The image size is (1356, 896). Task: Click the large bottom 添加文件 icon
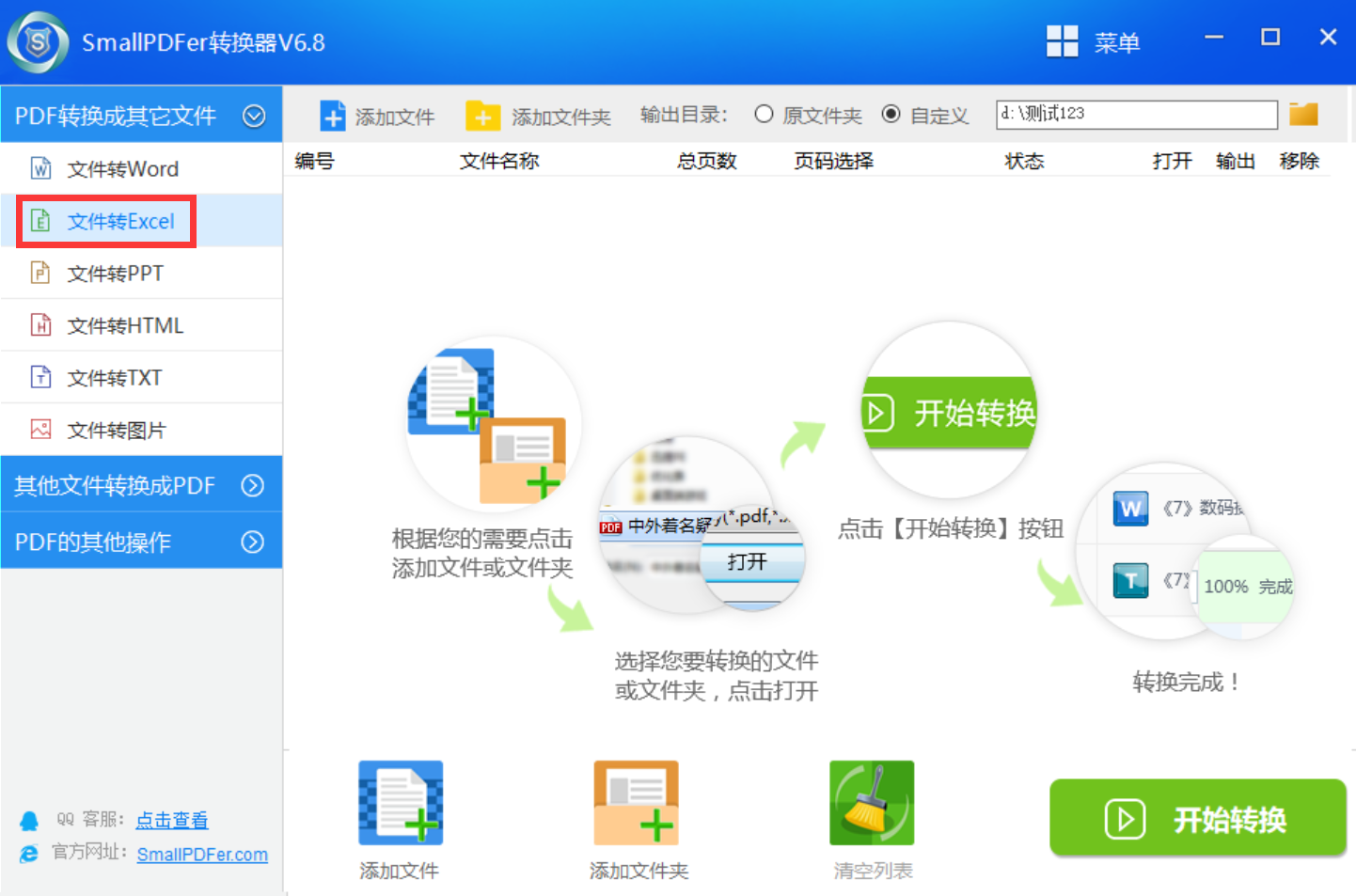[x=401, y=803]
